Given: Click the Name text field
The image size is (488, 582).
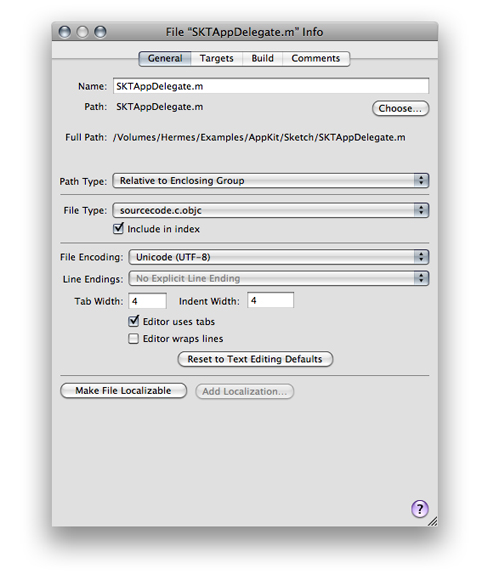Looking at the screenshot, I should [x=271, y=86].
